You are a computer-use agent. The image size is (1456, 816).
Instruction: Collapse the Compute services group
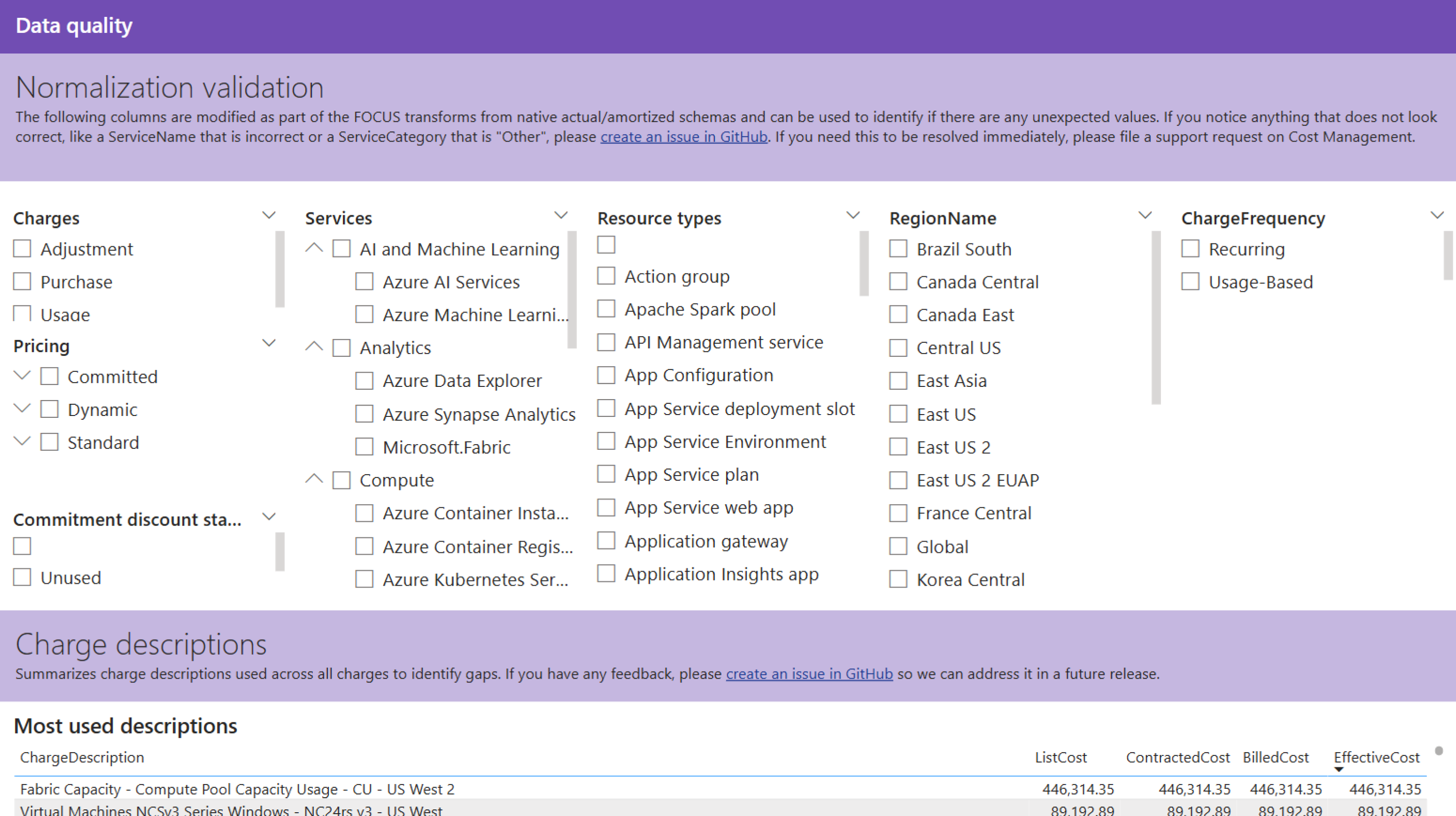314,479
